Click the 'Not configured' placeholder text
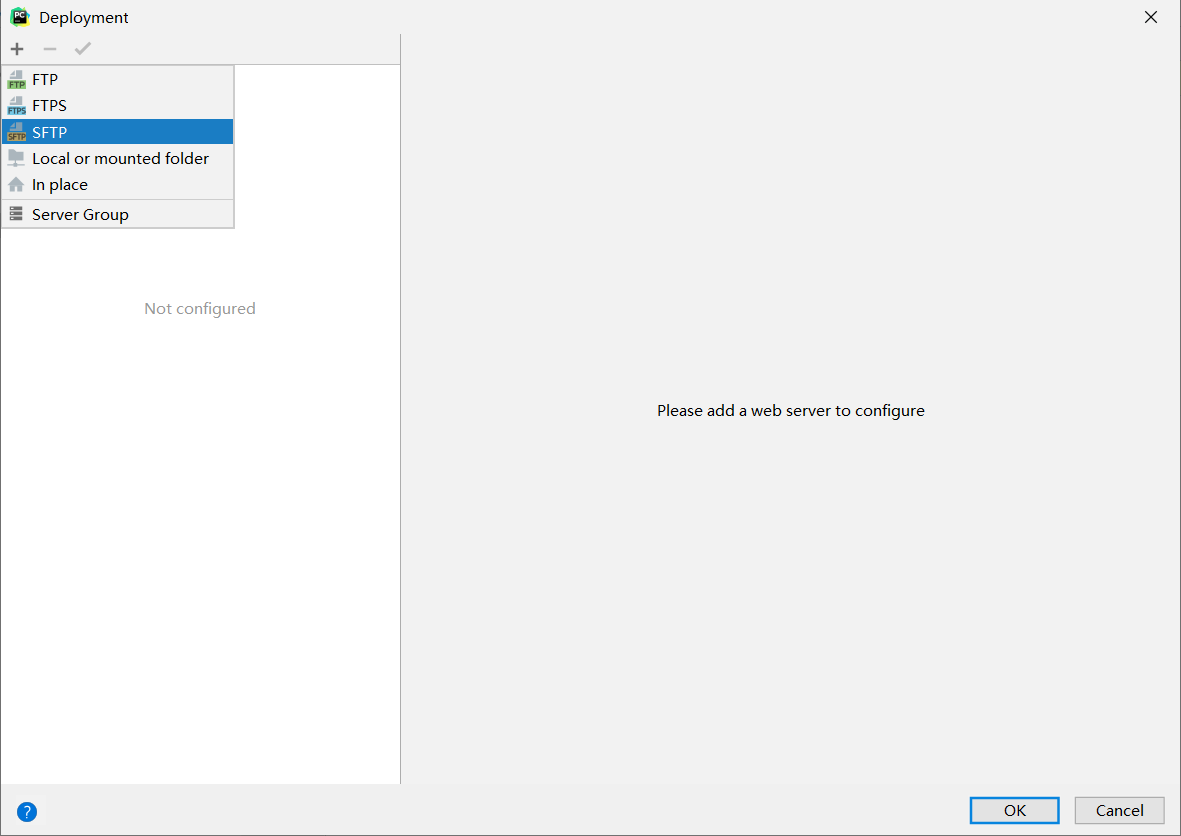 point(200,309)
